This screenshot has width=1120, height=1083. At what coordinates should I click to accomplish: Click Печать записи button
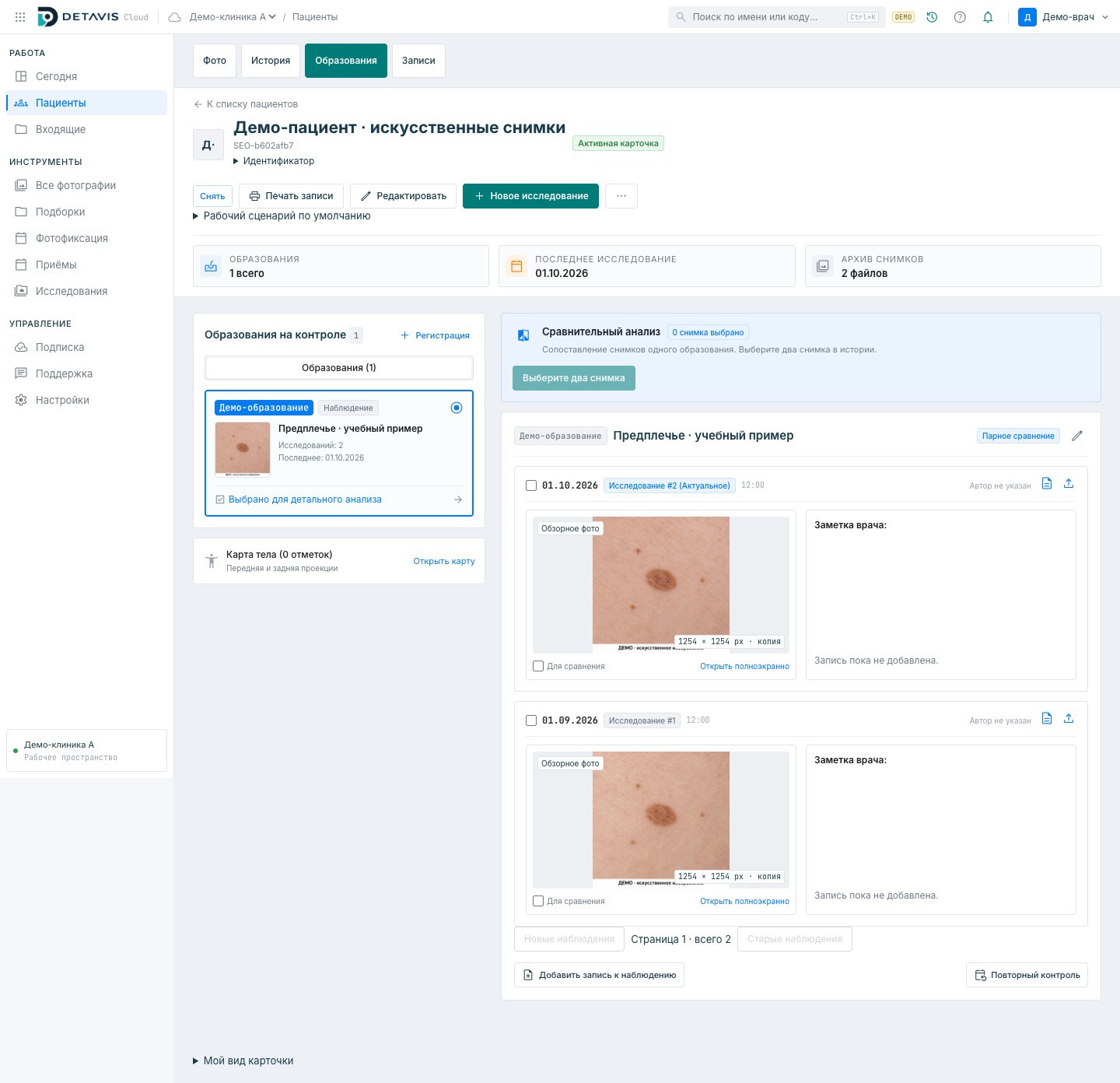click(292, 196)
